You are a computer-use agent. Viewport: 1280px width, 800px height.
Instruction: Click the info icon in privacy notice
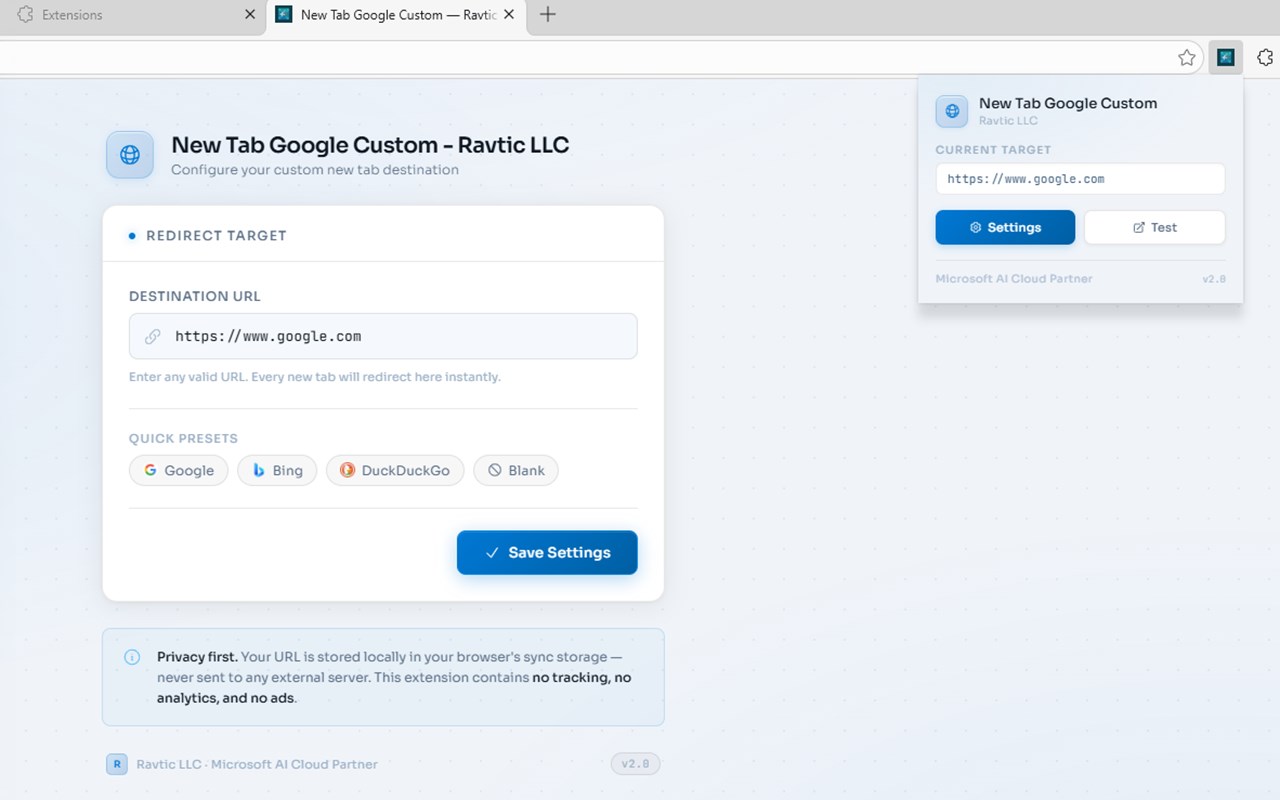pyautogui.click(x=132, y=657)
